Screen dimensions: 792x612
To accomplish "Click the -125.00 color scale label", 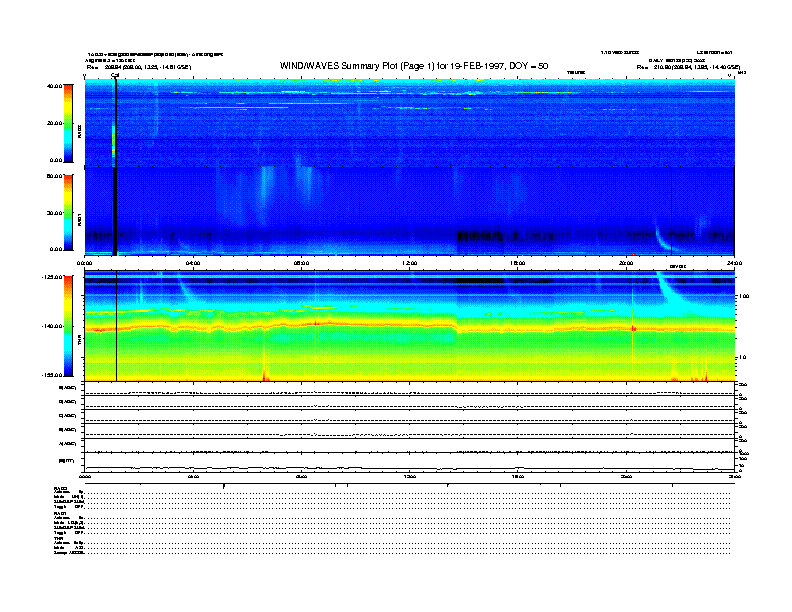I will point(52,277).
